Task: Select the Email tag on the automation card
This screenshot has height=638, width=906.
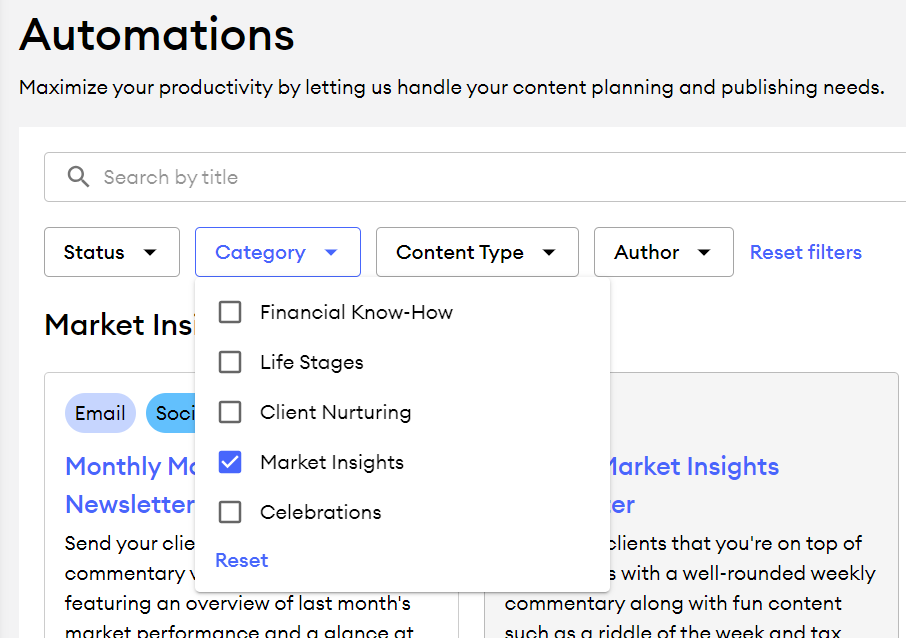Action: click(100, 413)
